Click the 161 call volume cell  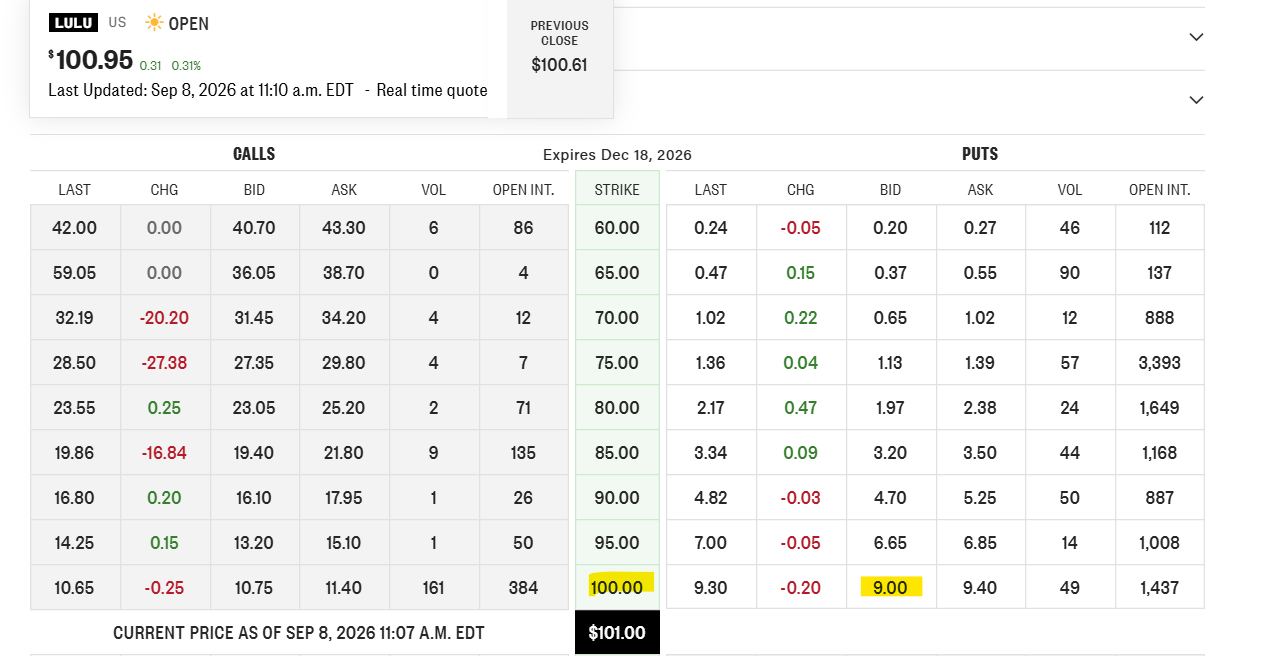coord(433,588)
